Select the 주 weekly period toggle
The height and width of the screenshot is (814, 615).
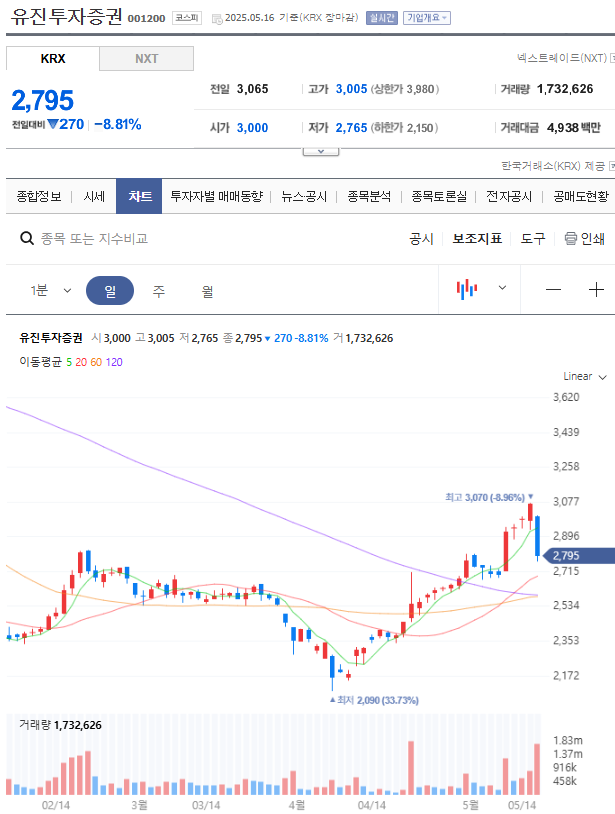[159, 291]
